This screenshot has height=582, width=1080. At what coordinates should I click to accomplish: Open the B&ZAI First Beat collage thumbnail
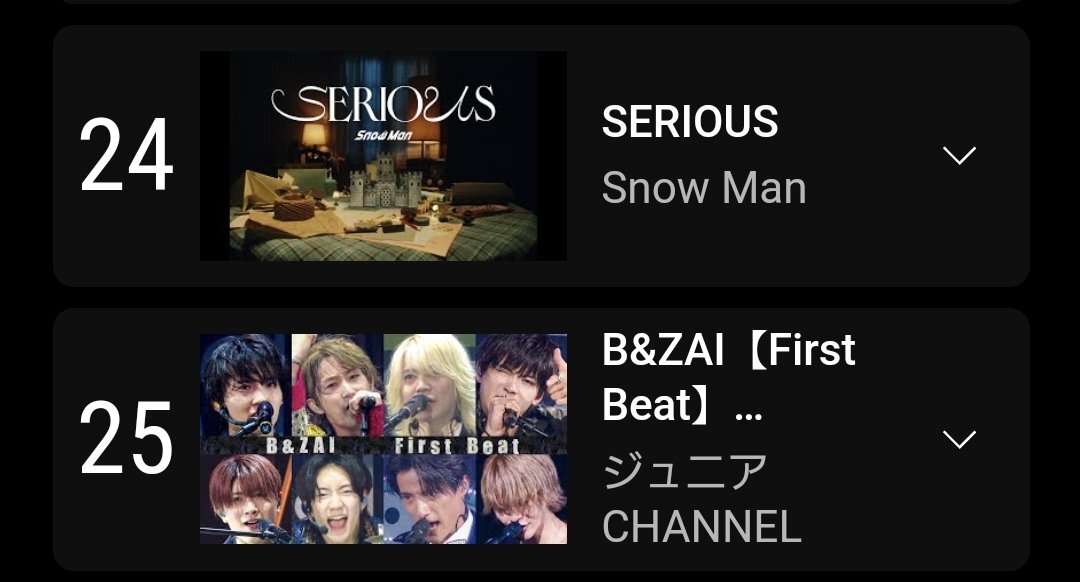click(x=383, y=439)
